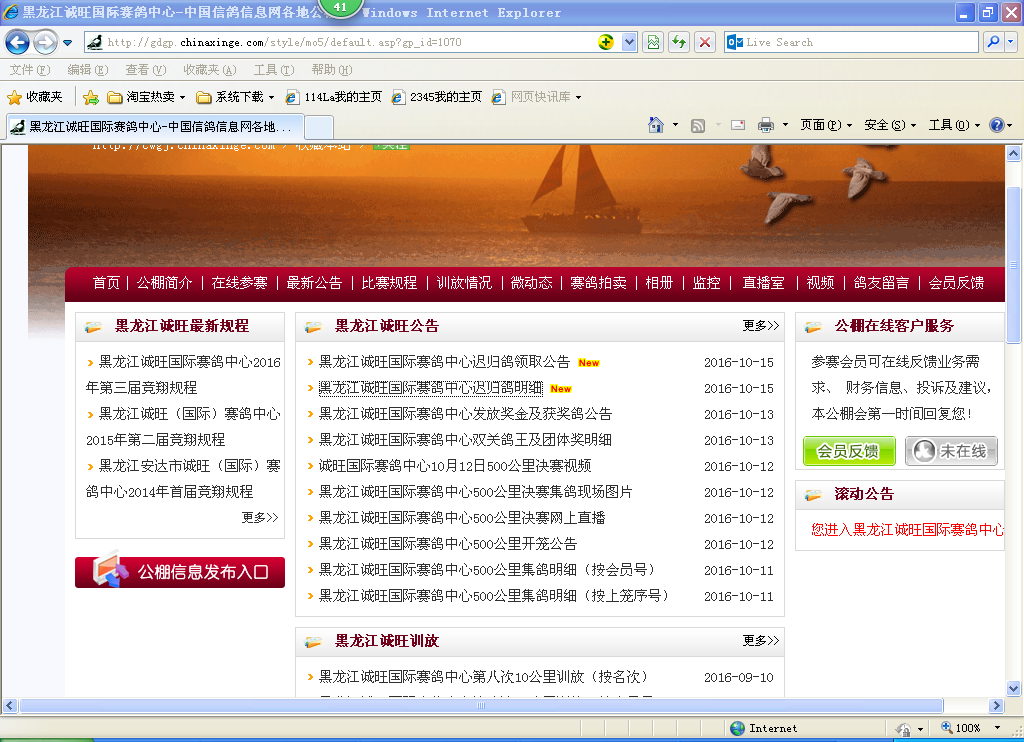Click the Read Mail envelope icon
The image size is (1024, 742).
[x=738, y=125]
